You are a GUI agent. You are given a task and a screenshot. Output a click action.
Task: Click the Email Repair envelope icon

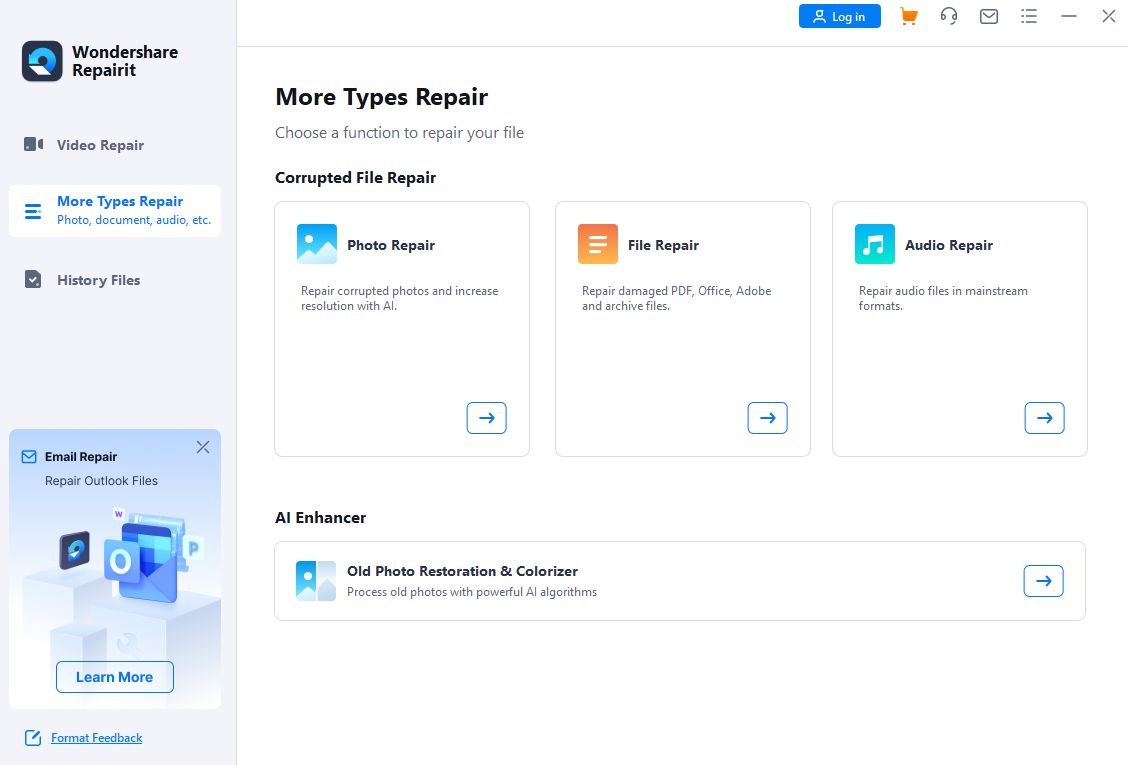click(x=29, y=457)
